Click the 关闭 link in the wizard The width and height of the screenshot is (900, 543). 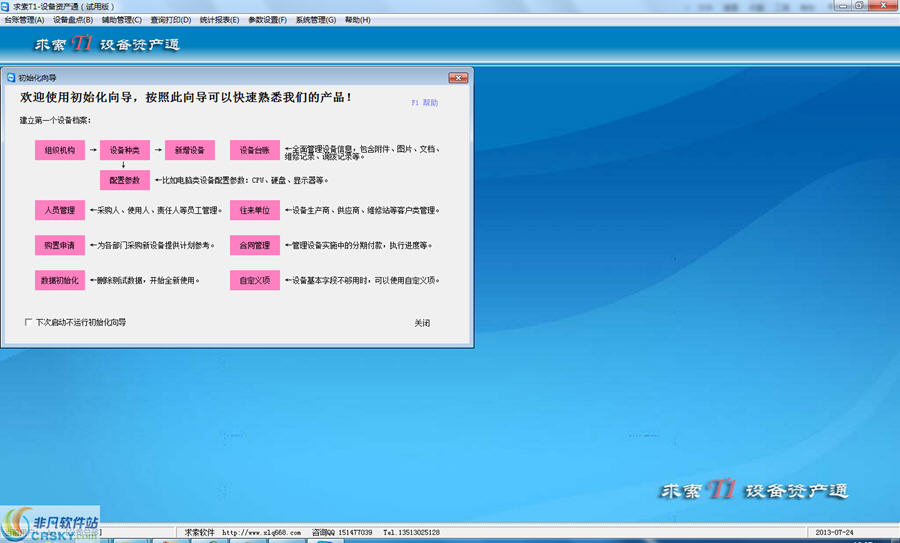422,323
